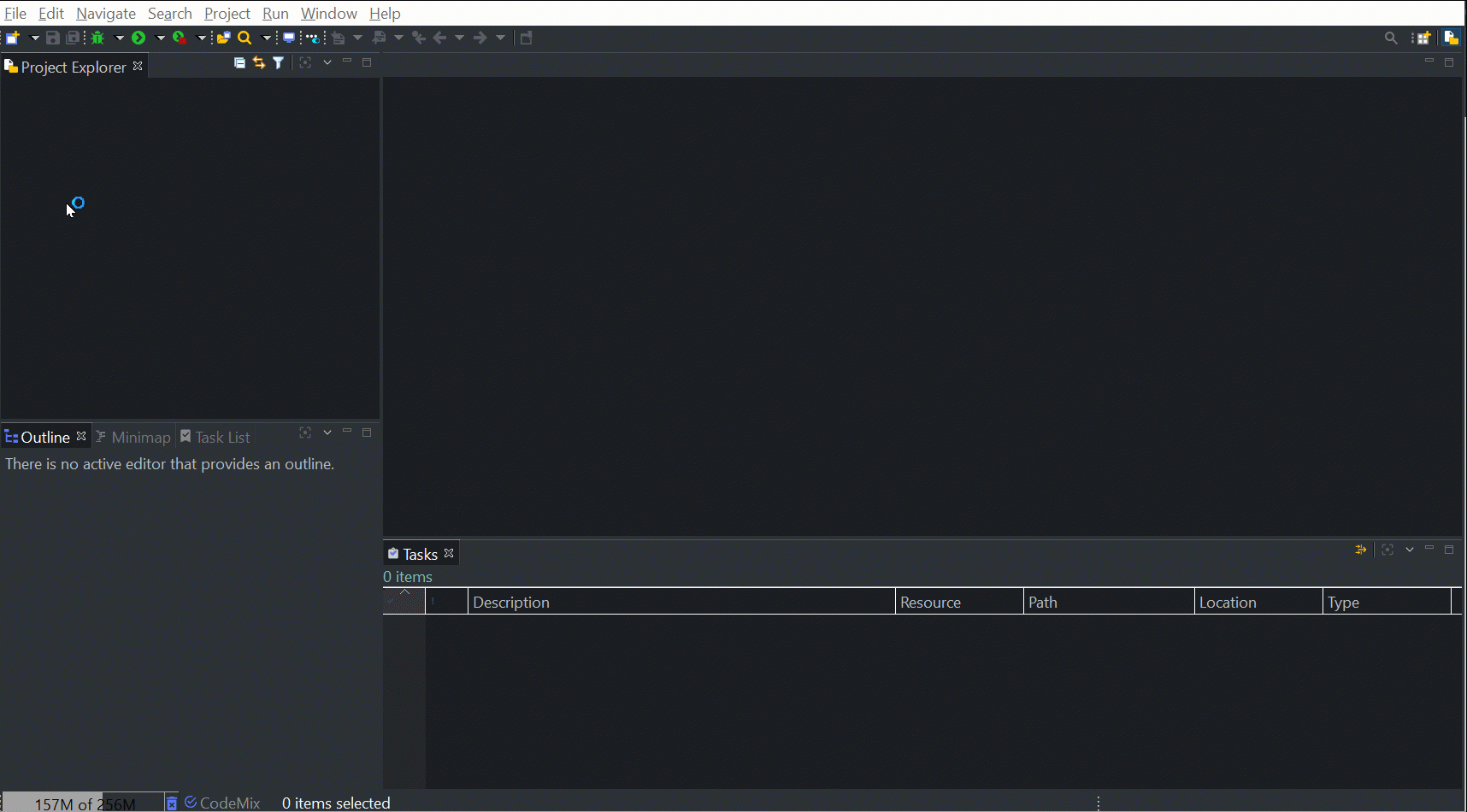
Task: Open the Project Explorer View Menu chevron
Action: click(x=327, y=62)
